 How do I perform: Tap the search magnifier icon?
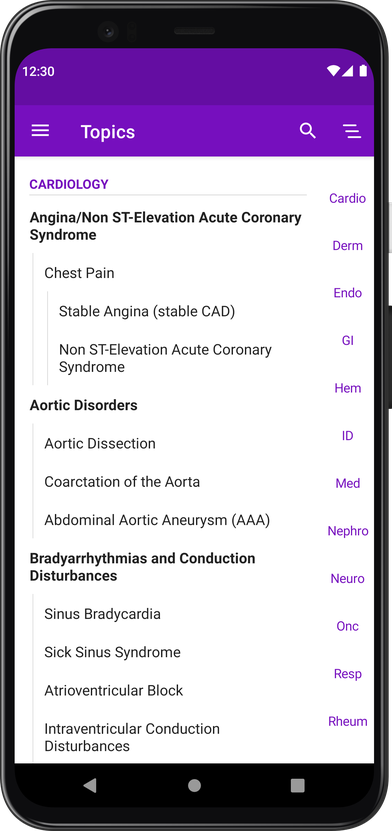308,130
